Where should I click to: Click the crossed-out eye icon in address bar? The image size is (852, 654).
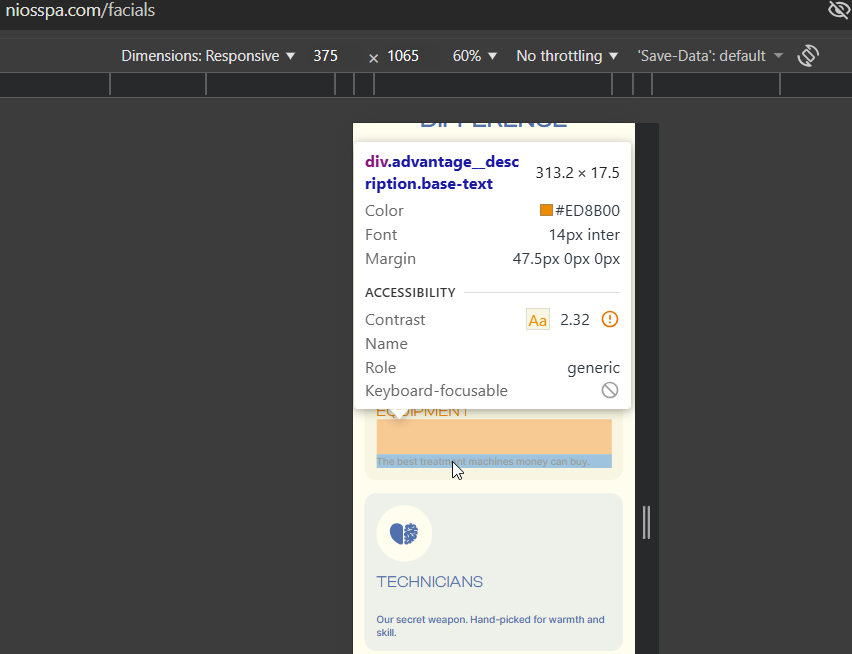(840, 10)
